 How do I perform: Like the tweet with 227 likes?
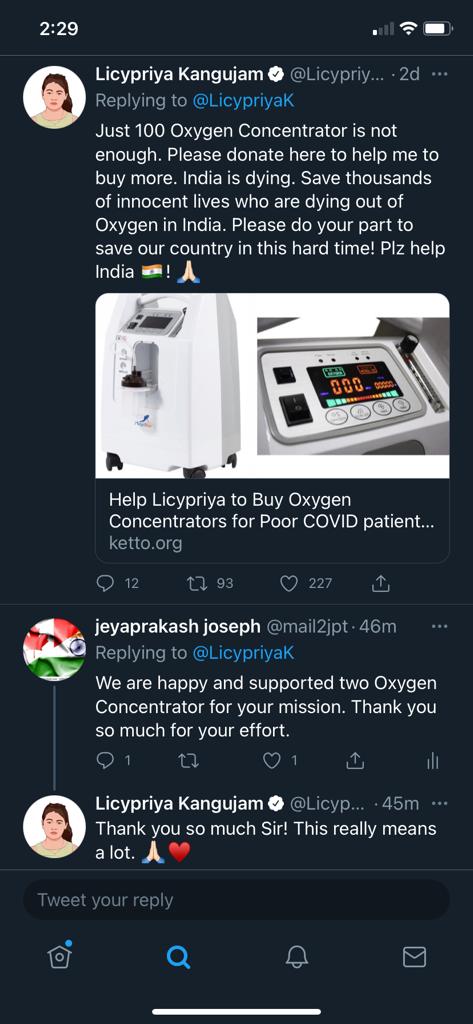tap(289, 583)
